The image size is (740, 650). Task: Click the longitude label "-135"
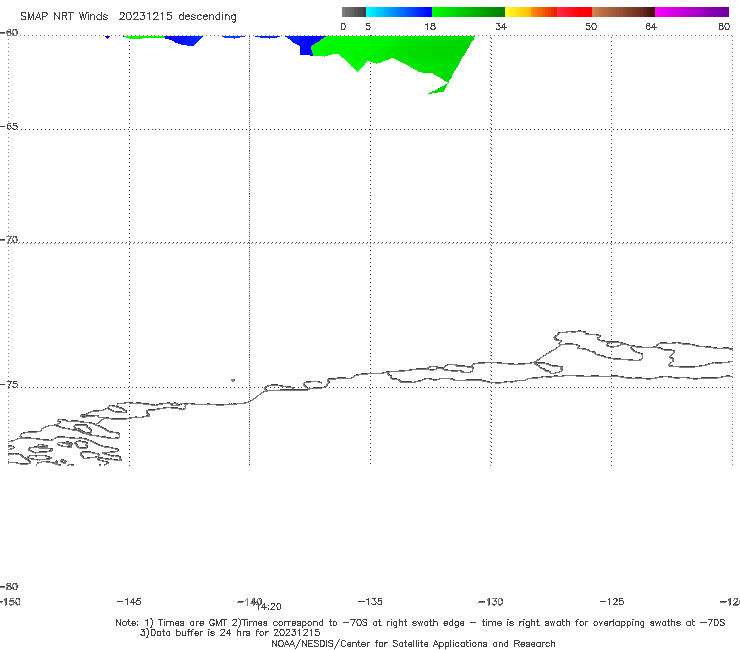(x=370, y=601)
